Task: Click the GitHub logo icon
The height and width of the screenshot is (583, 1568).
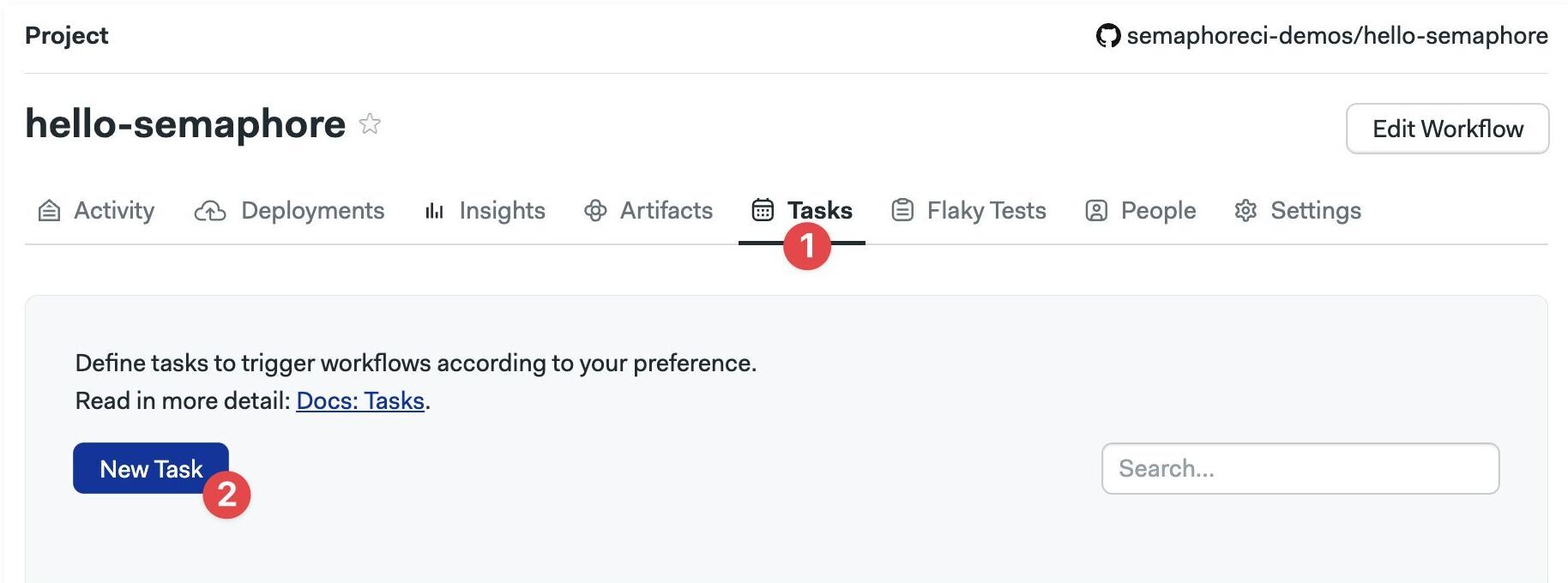Action: coord(1107,36)
